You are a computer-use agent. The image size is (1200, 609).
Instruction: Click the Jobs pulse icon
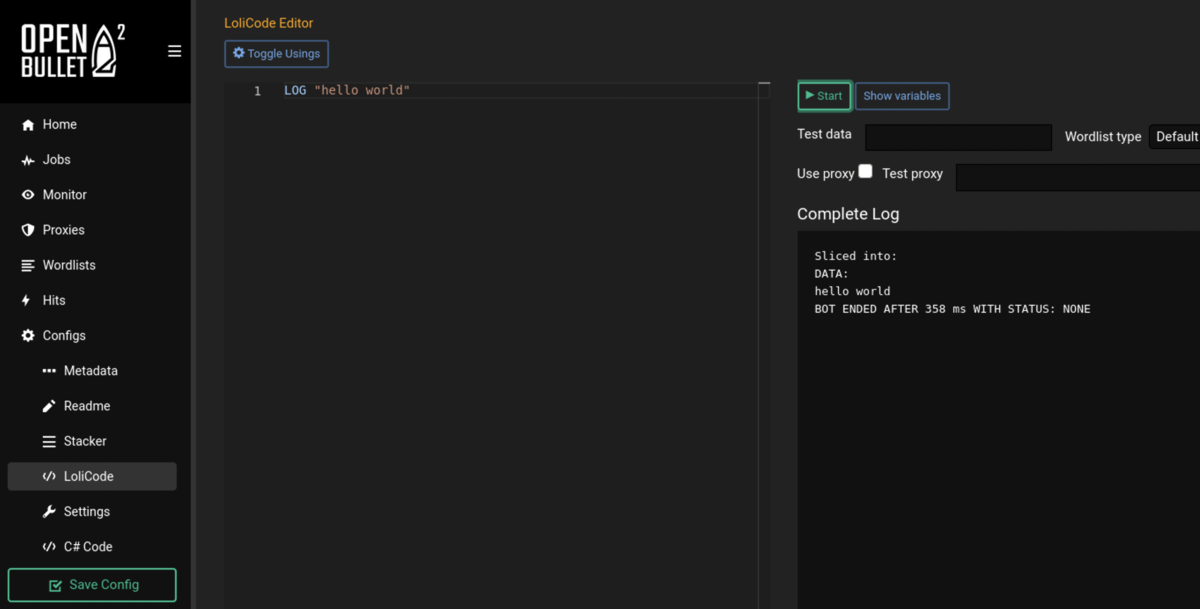click(x=28, y=160)
